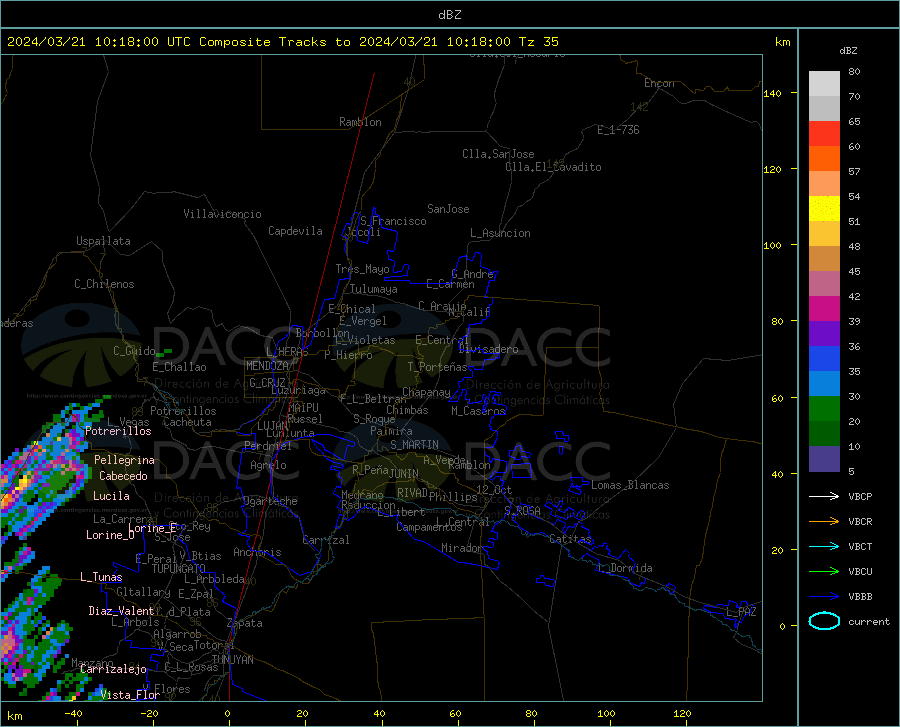Click the 'L_Tunas' station label

tap(101, 577)
